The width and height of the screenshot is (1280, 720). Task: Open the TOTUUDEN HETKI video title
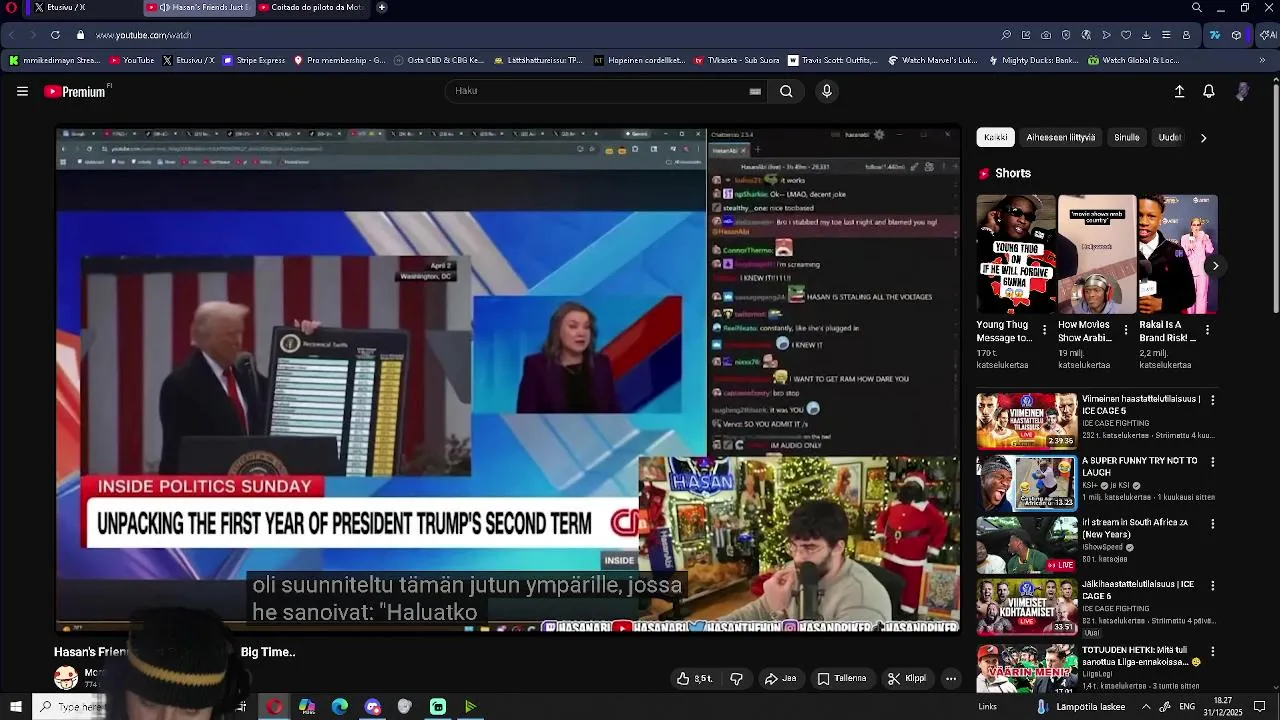[x=1141, y=655]
